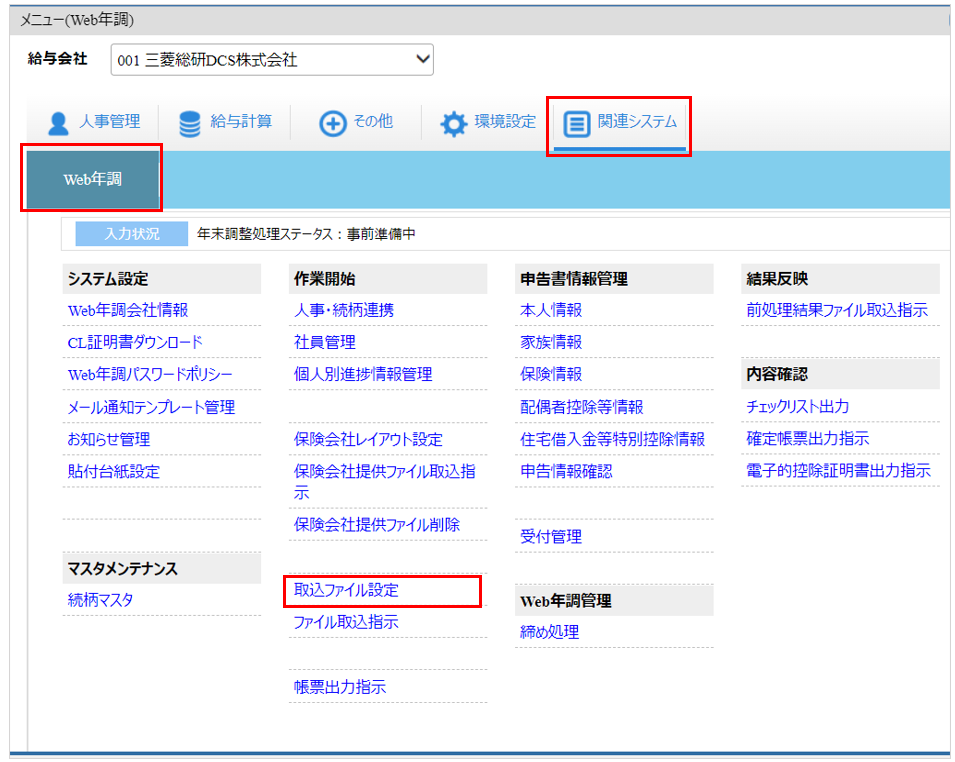
Task: Click the メニュー(Web年調) title text
Action: [x=77, y=20]
